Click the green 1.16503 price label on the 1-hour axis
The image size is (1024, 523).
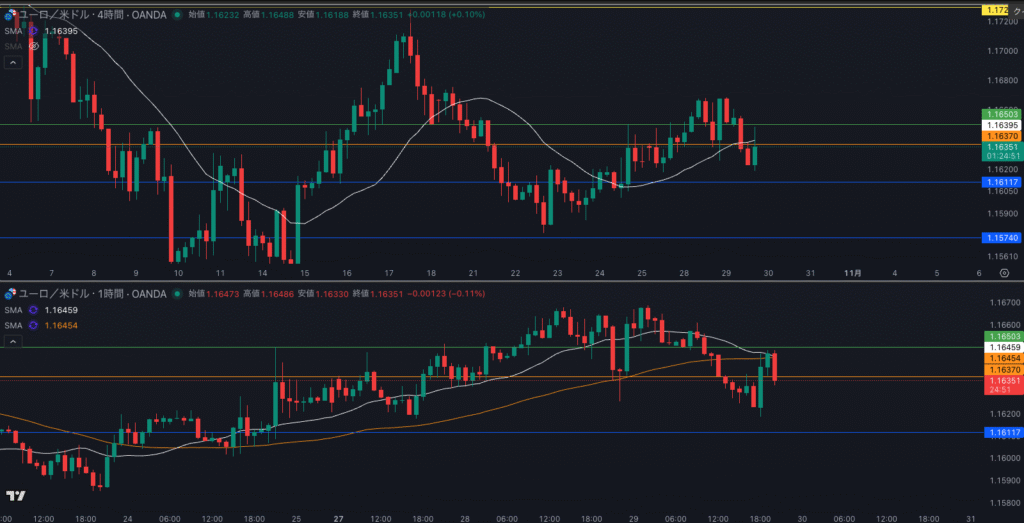click(x=1001, y=337)
